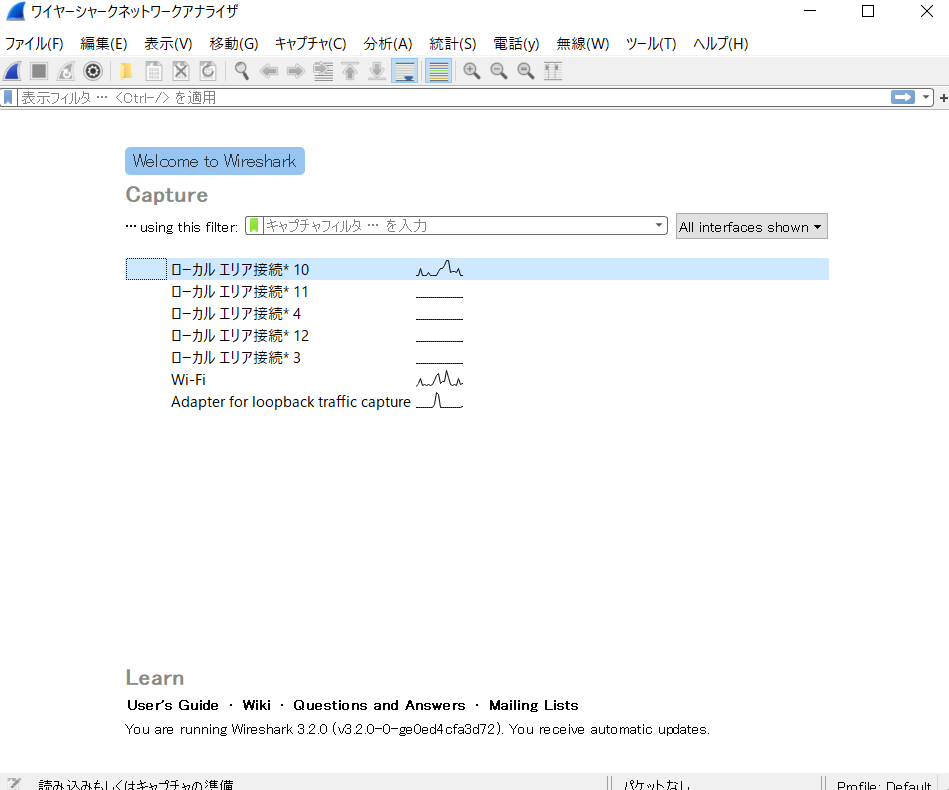949x790 pixels.
Task: Open capture options gear icon
Action: click(x=93, y=71)
